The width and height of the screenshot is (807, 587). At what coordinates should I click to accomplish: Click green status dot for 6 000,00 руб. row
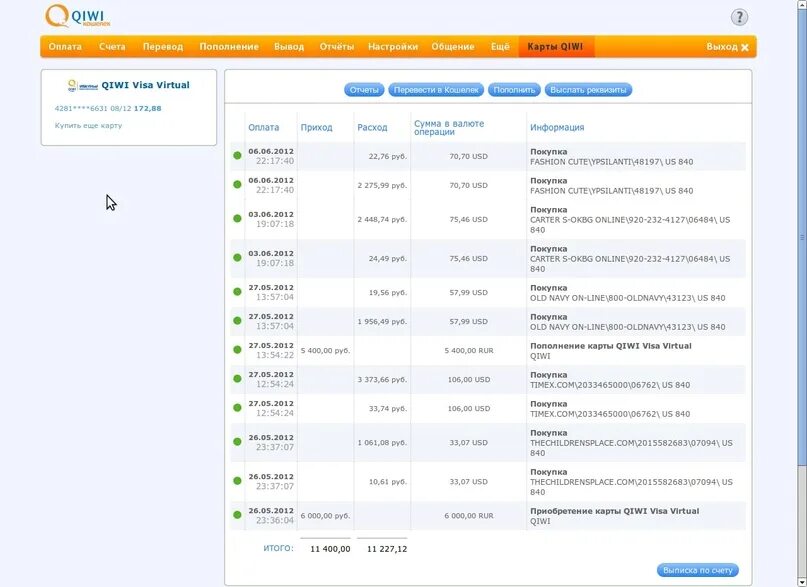click(x=237, y=514)
